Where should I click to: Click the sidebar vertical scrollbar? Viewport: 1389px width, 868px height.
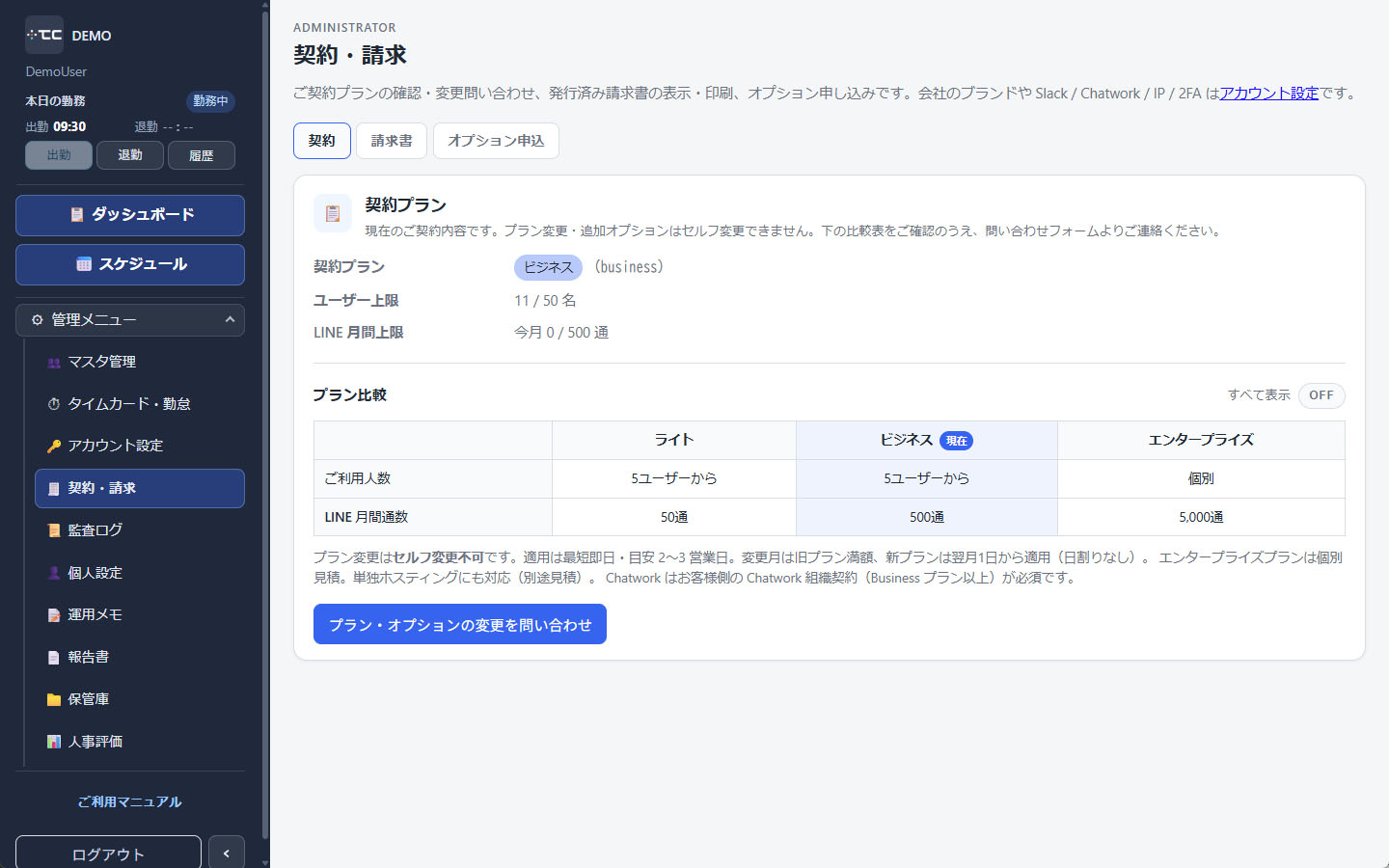(265, 424)
